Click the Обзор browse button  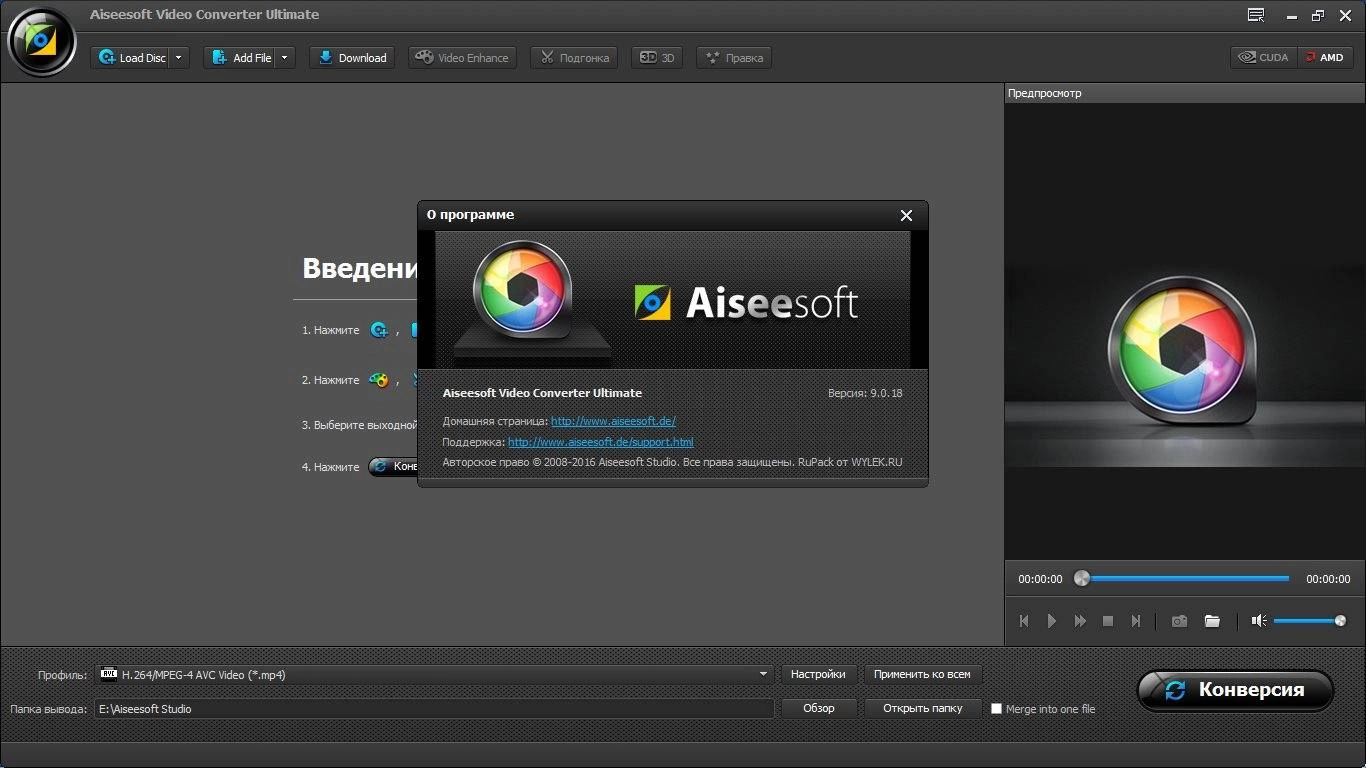pos(818,708)
